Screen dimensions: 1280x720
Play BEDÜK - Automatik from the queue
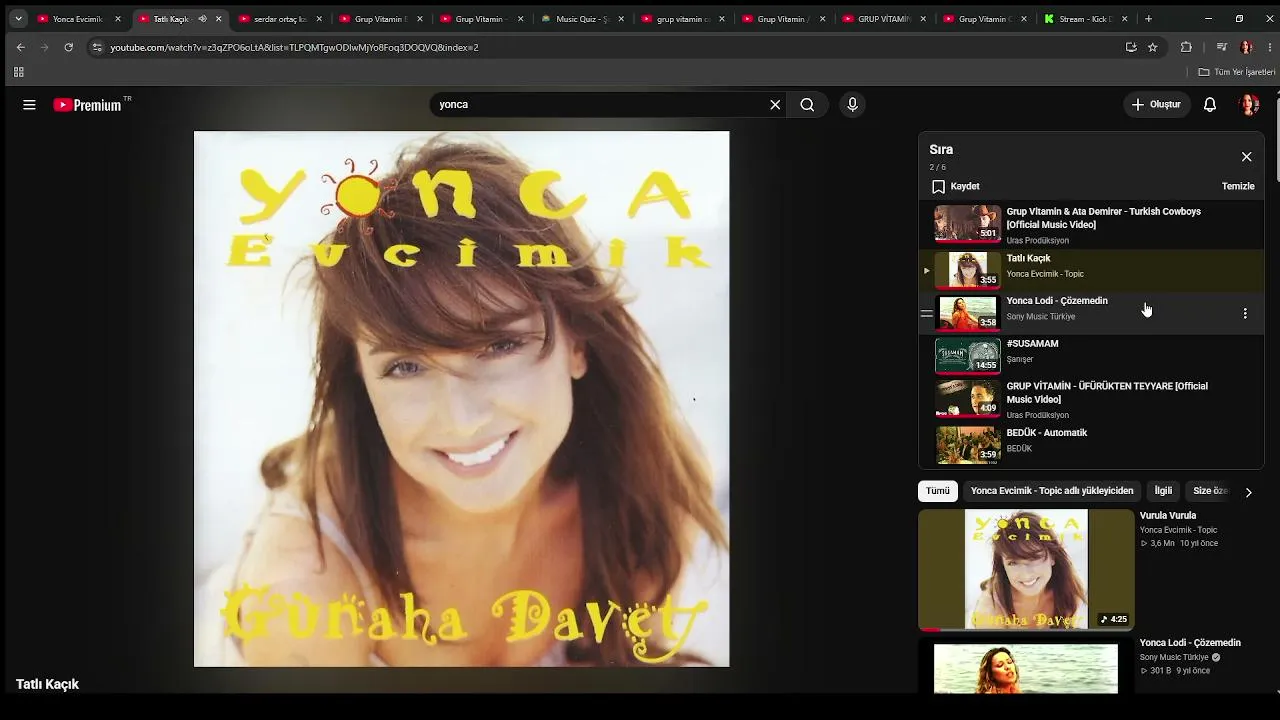tap(1091, 444)
